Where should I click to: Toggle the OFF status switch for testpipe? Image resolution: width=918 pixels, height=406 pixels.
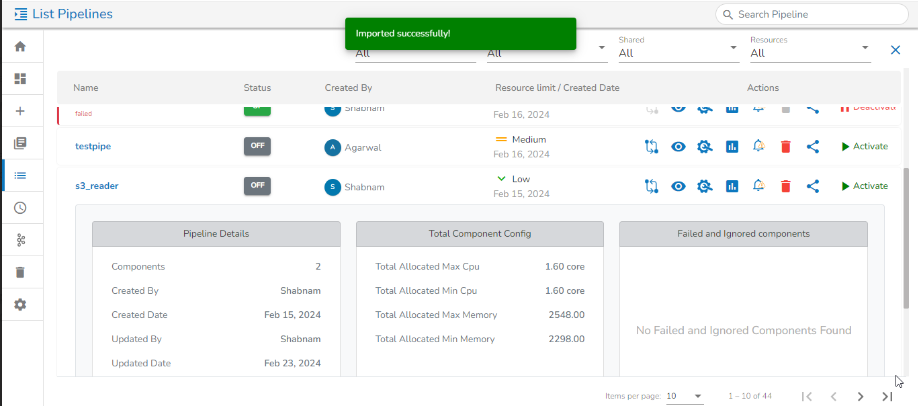tap(257, 146)
